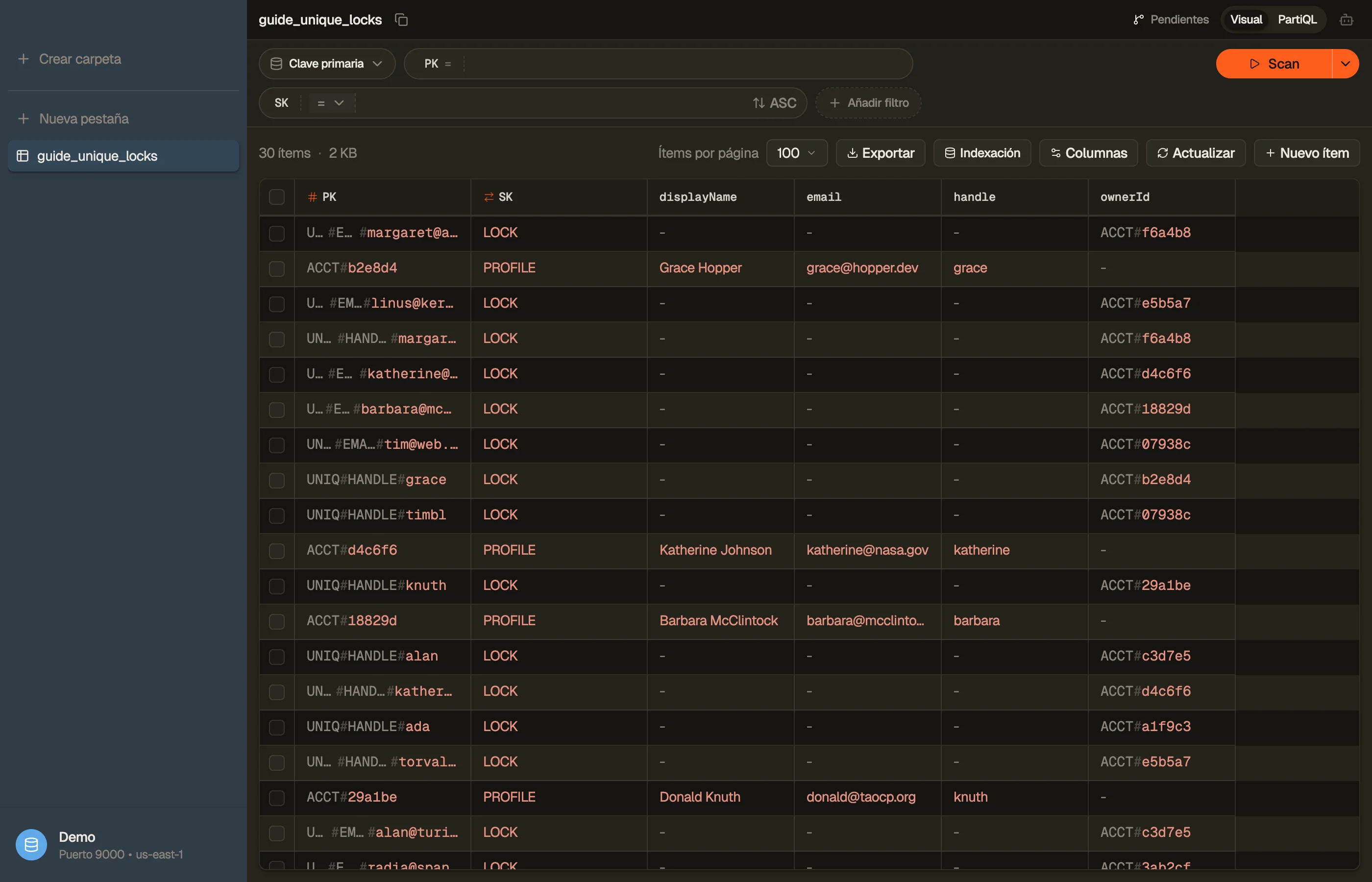Click the ownerId column header
Screen dimensions: 1372x882
(1161, 197)
